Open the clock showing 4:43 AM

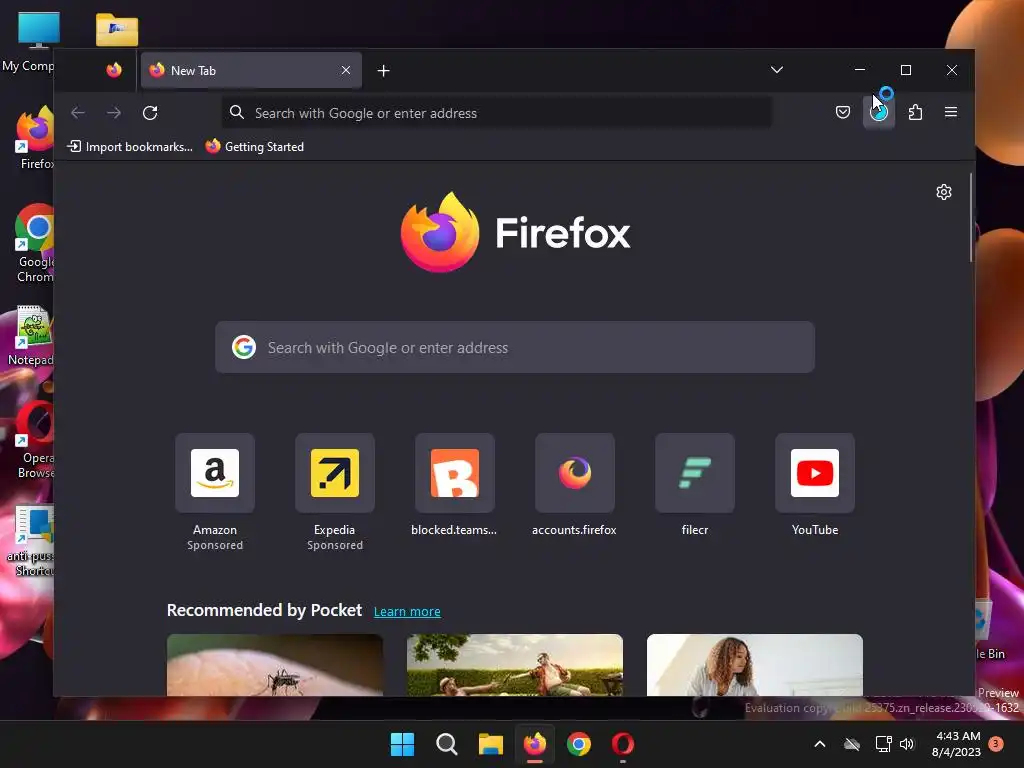(956, 744)
